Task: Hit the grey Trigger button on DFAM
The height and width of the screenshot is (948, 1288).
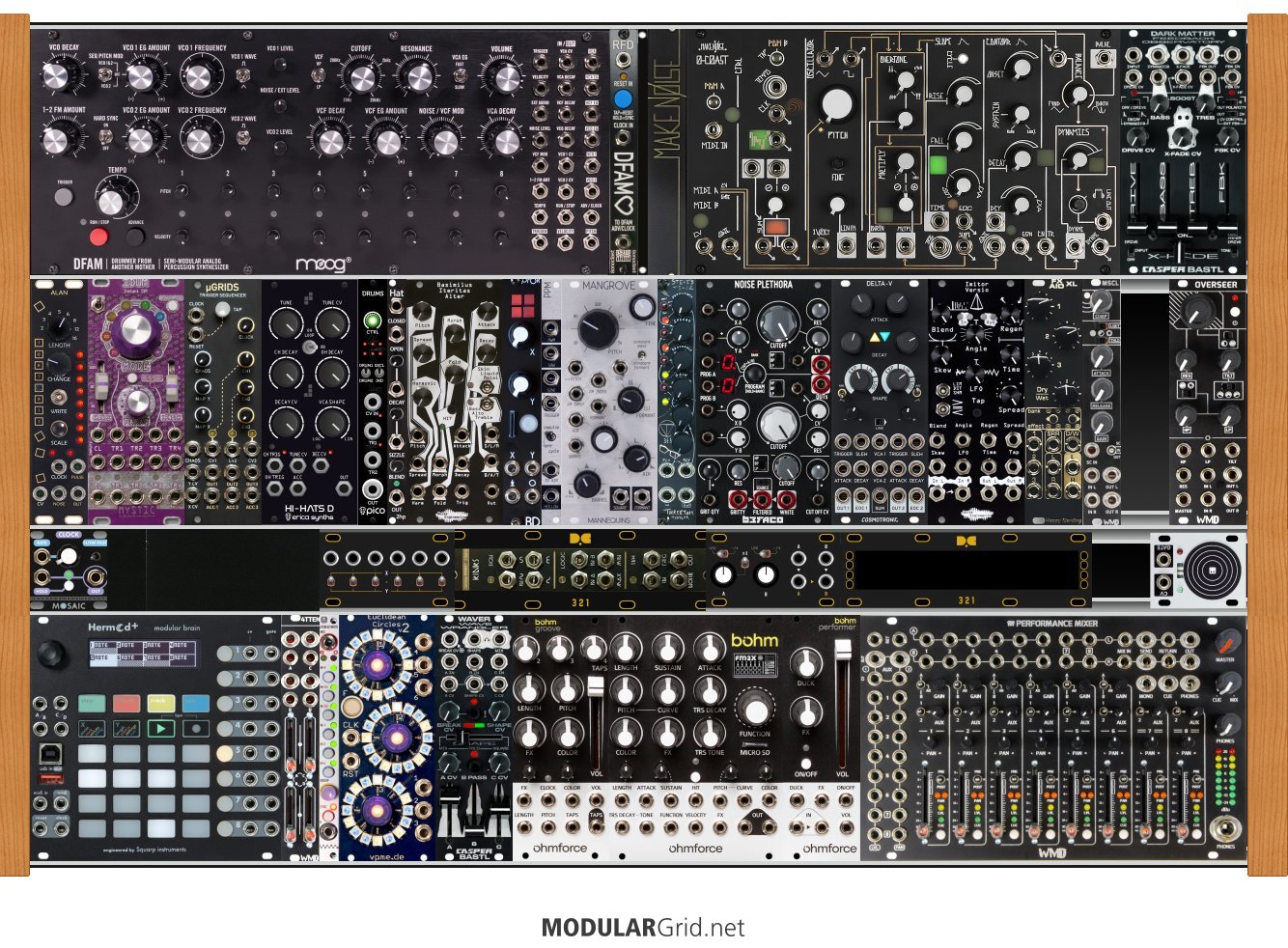Action: coord(64,196)
